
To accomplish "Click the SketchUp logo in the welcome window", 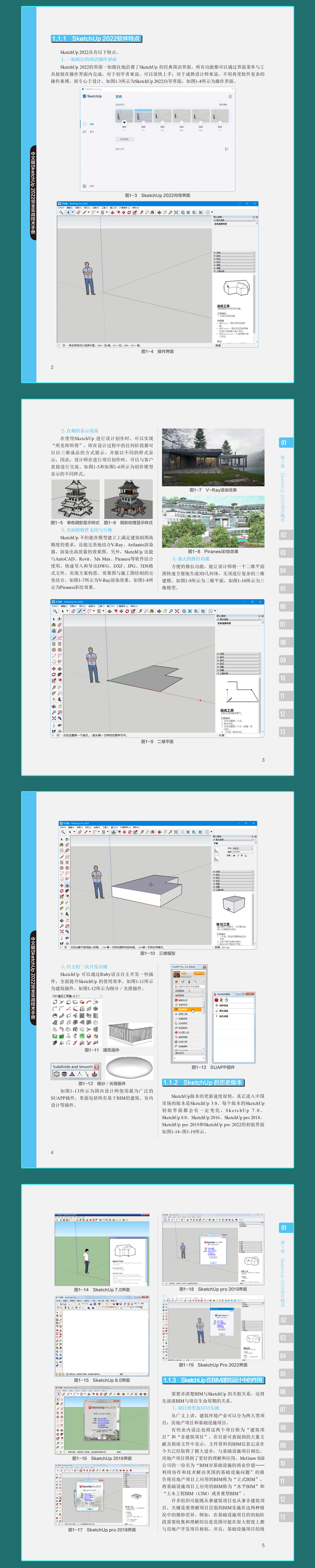I will point(93,96).
